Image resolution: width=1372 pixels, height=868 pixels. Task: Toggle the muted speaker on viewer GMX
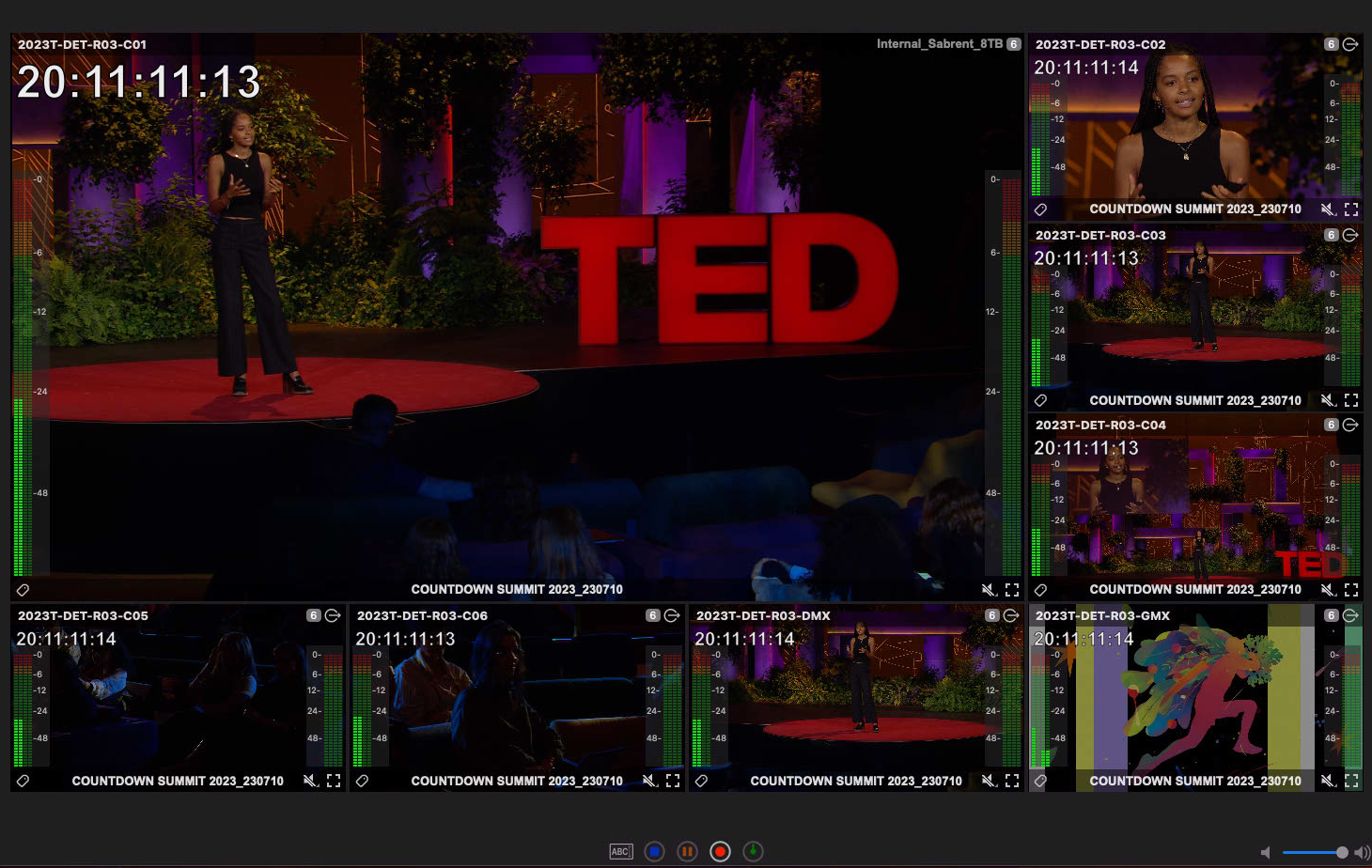point(1328,781)
